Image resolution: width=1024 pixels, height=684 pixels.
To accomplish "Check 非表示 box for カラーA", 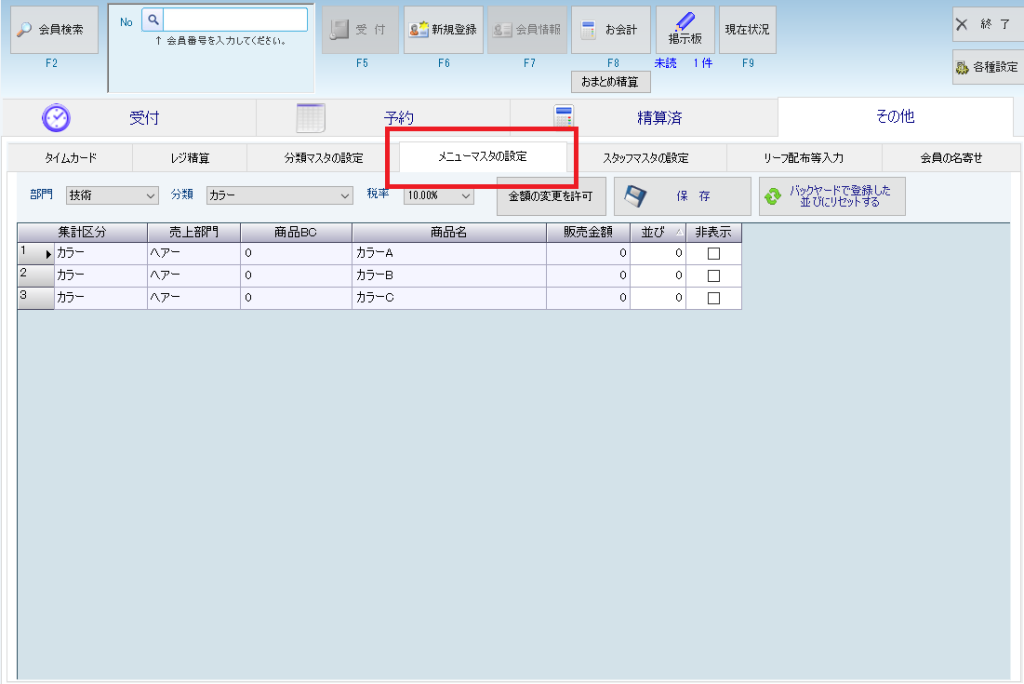I will (713, 254).
